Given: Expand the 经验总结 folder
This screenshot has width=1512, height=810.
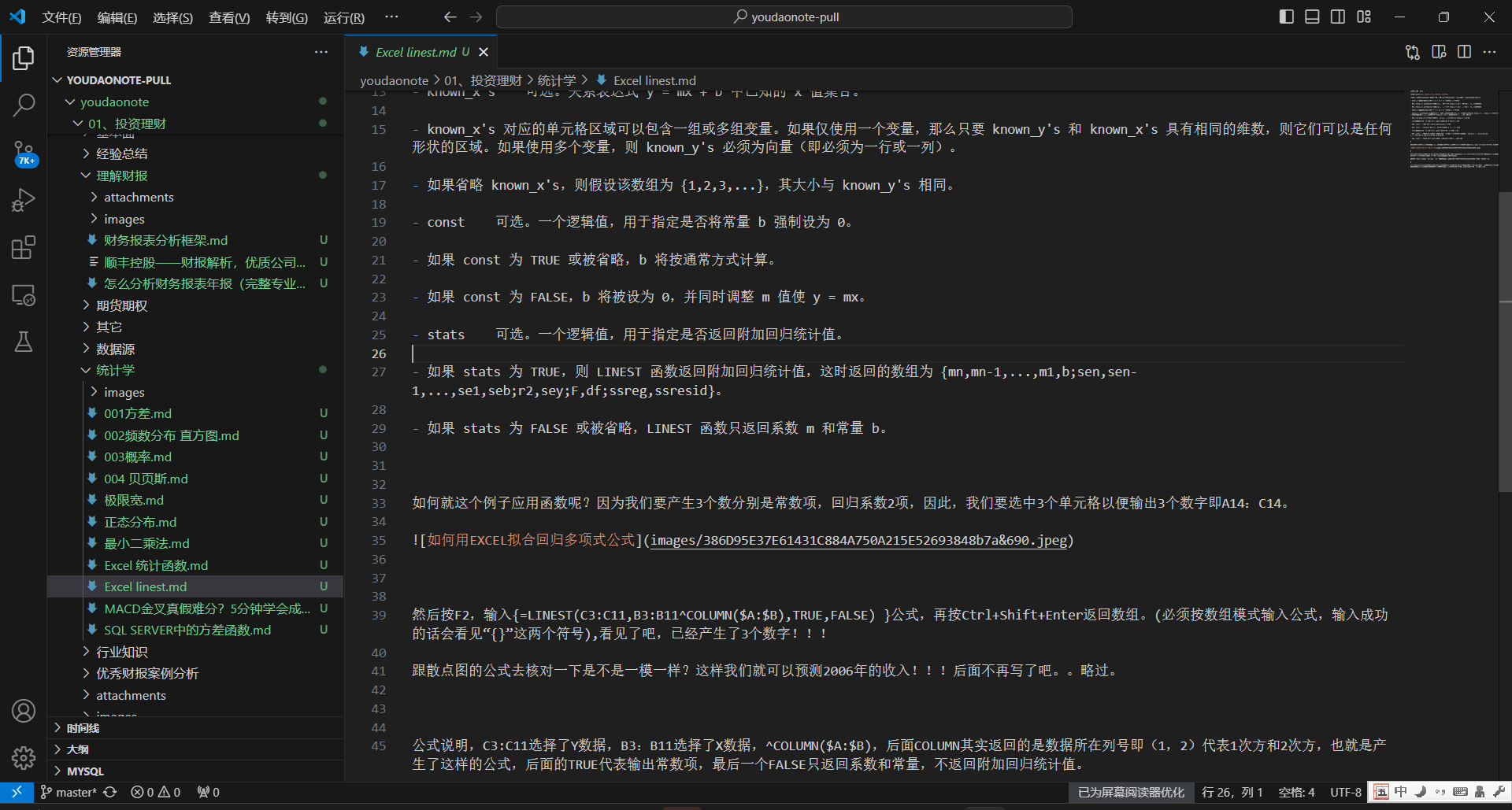Looking at the screenshot, I should (195, 153).
